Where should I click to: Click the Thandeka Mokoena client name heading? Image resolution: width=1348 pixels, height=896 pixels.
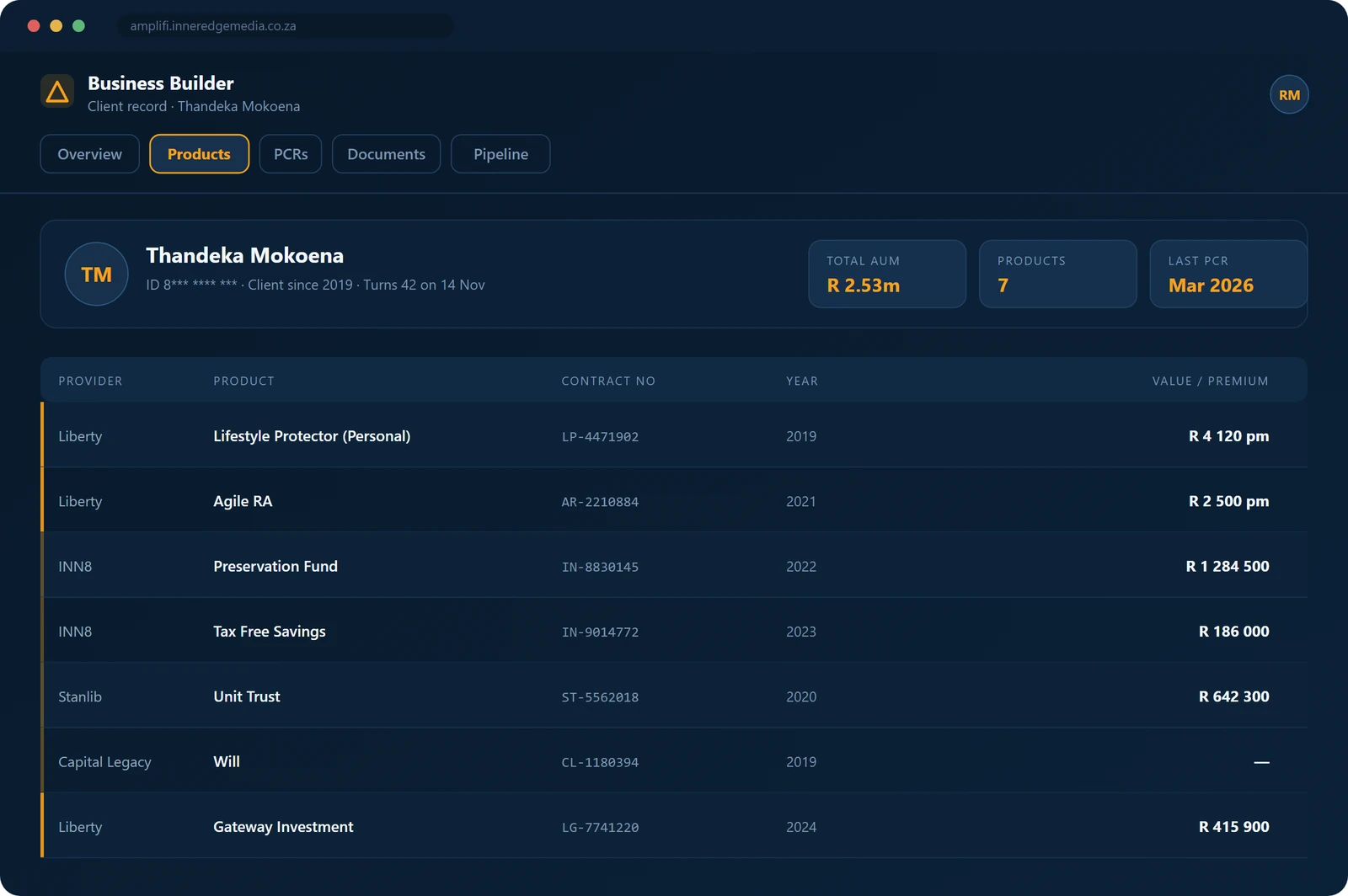tap(245, 255)
